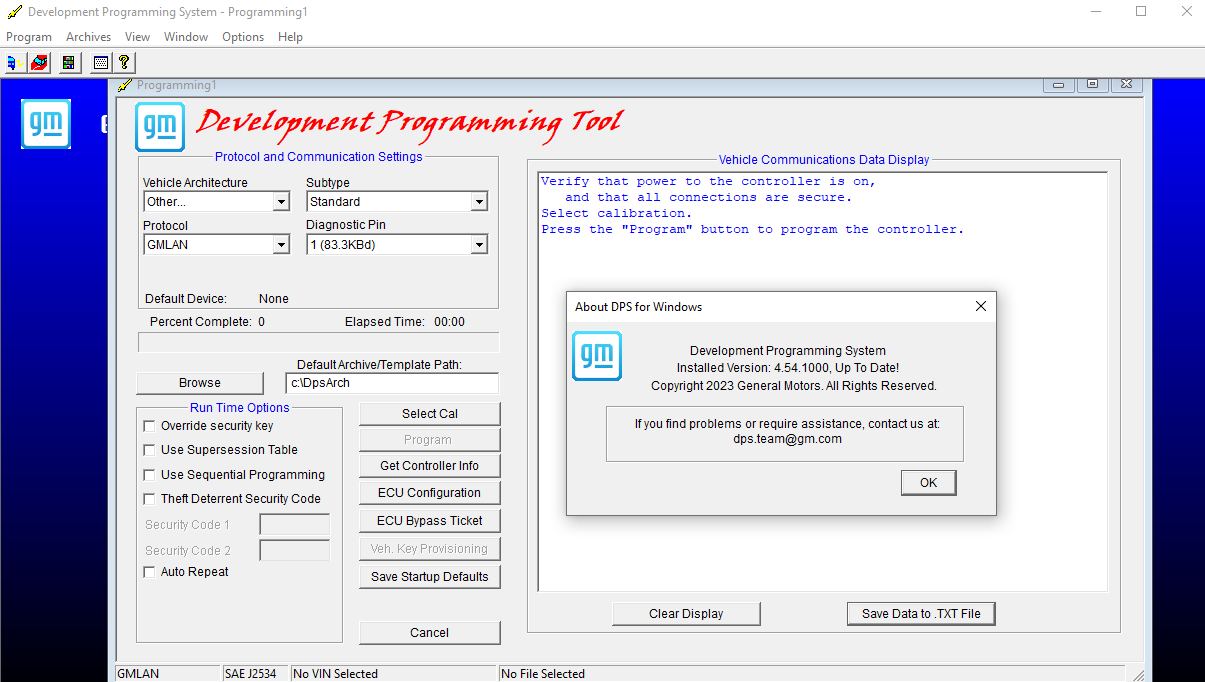Click the Vehicle Communications Data Display text area
Image resolution: width=1205 pixels, height=682 pixels.
pyautogui.click(x=823, y=382)
